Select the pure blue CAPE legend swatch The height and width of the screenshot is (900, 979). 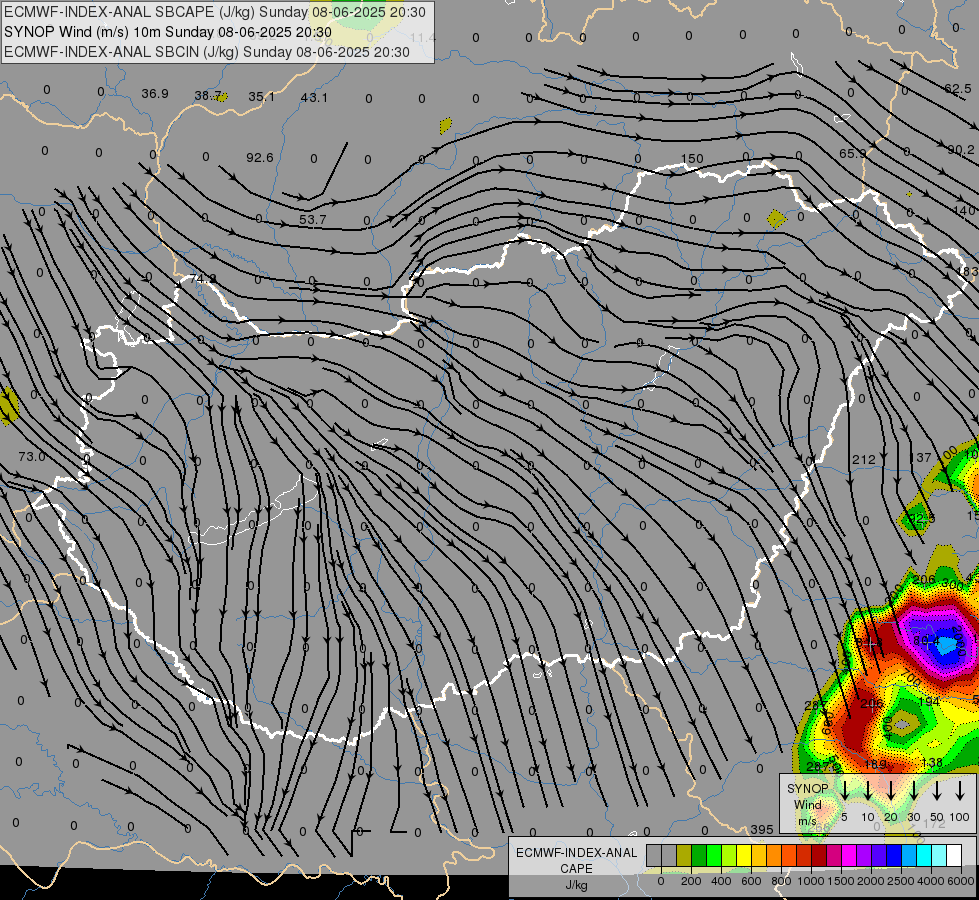click(x=893, y=856)
